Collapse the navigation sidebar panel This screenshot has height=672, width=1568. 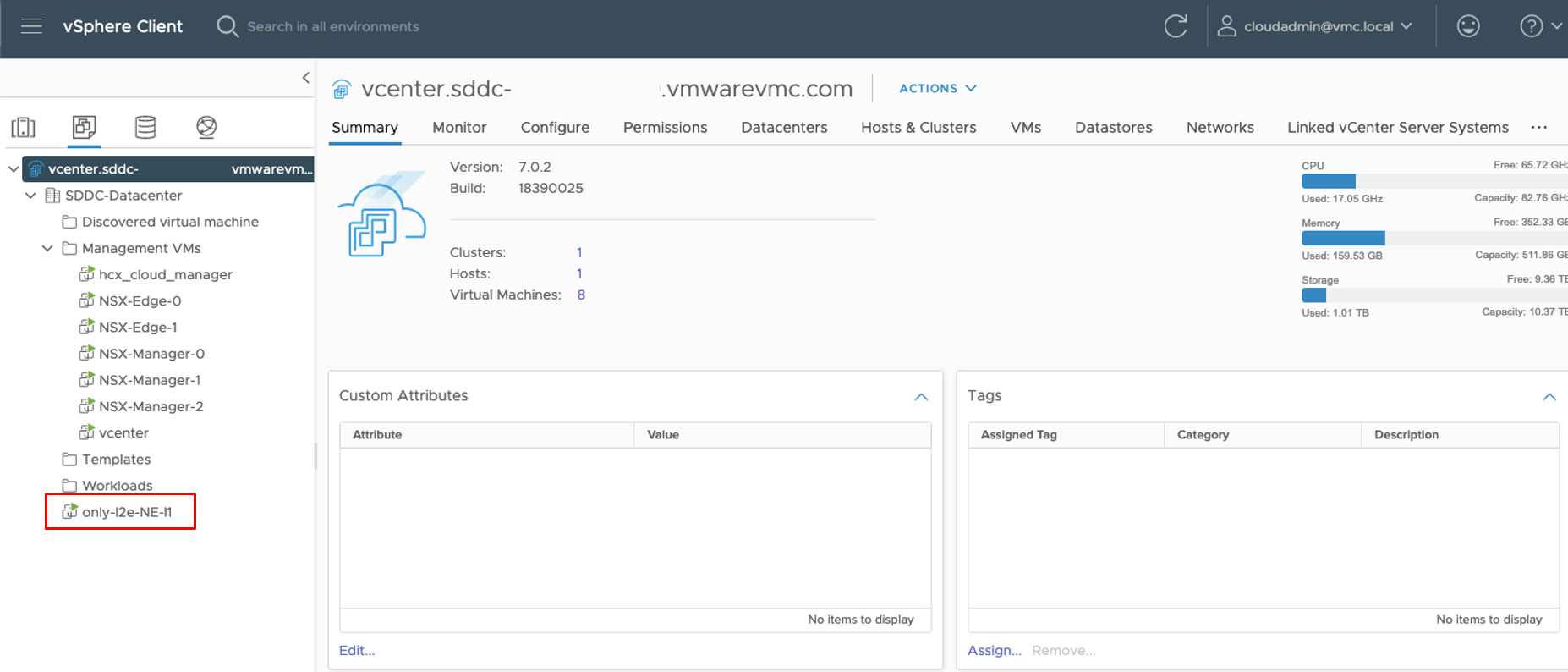[305, 78]
